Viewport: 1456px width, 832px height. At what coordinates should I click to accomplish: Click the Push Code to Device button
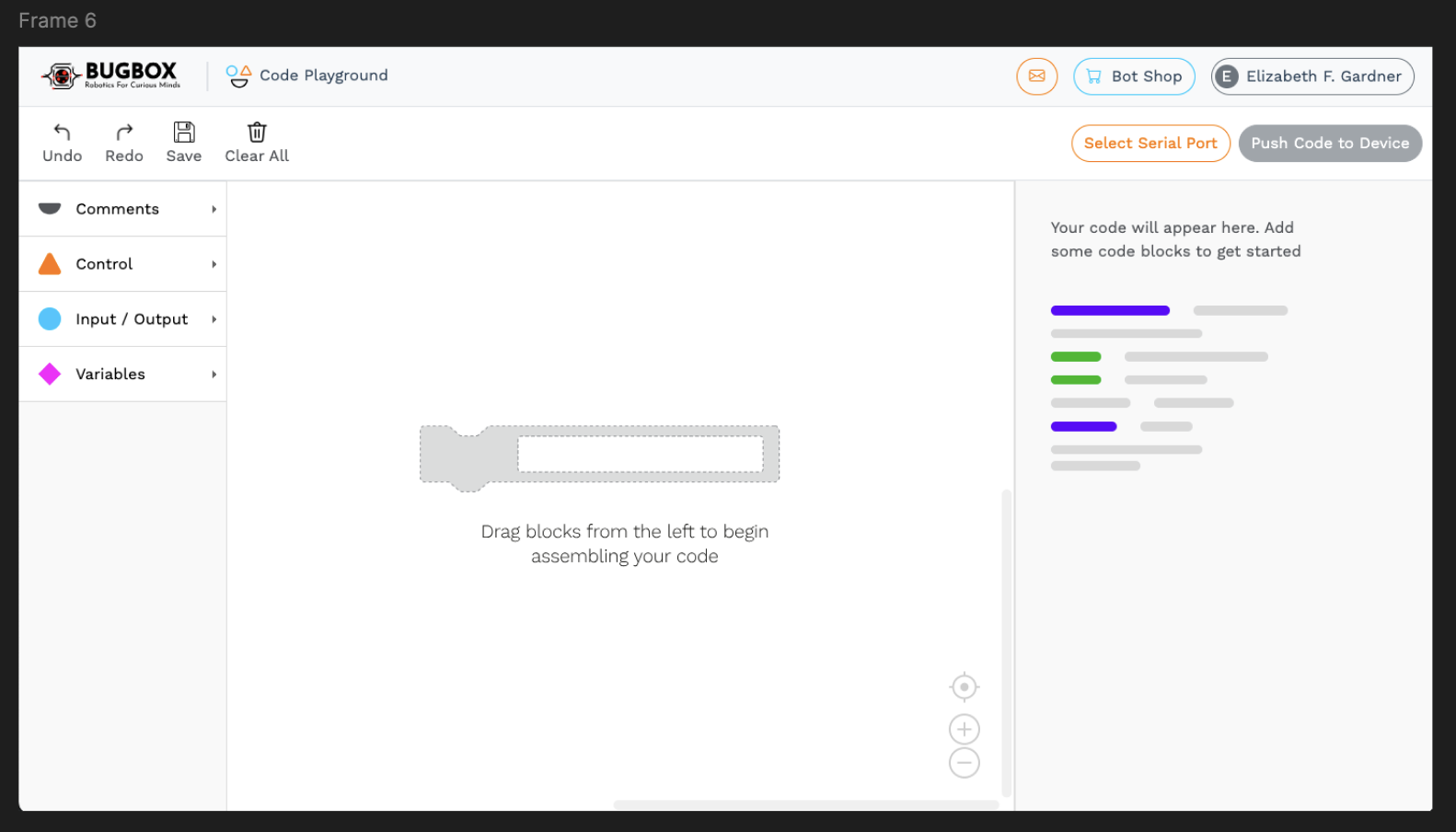click(x=1330, y=144)
